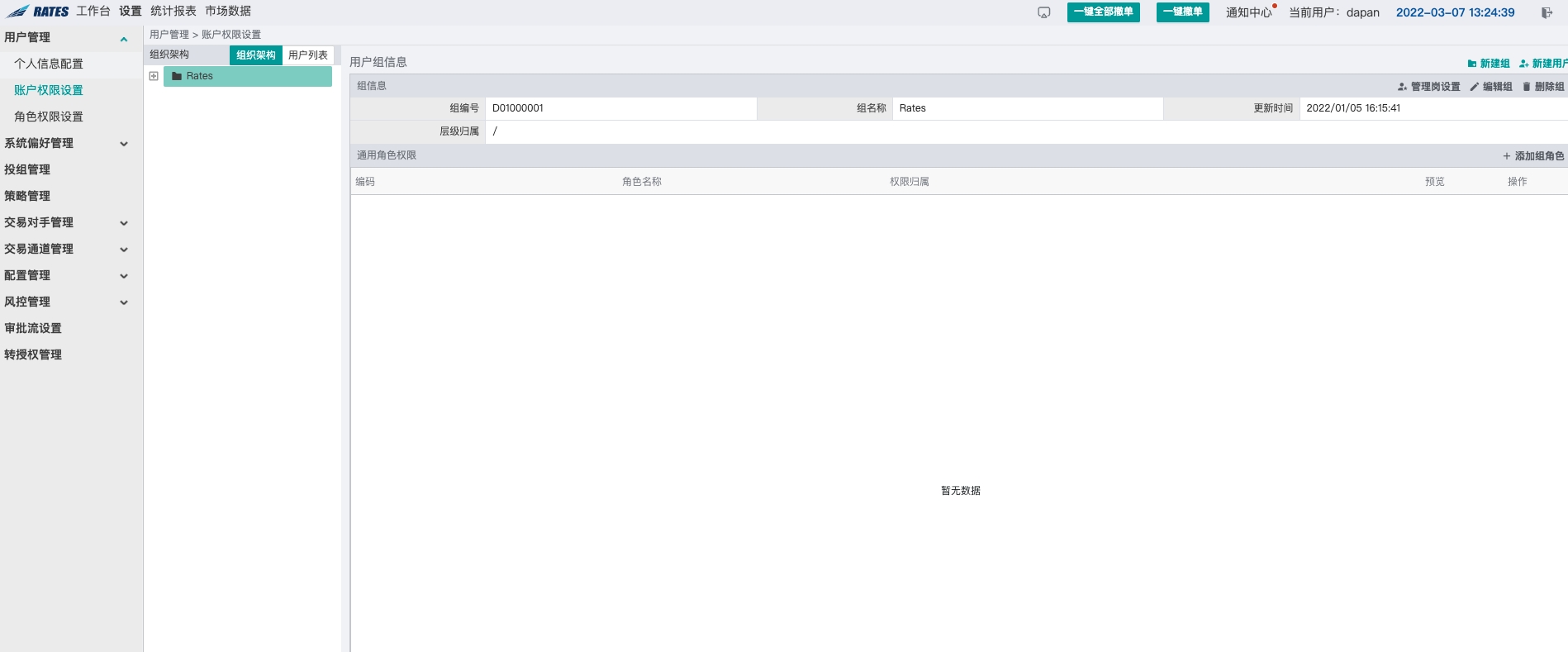Open the 市场数据 top menu
Viewport: 1568px width, 652px height.
(228, 11)
